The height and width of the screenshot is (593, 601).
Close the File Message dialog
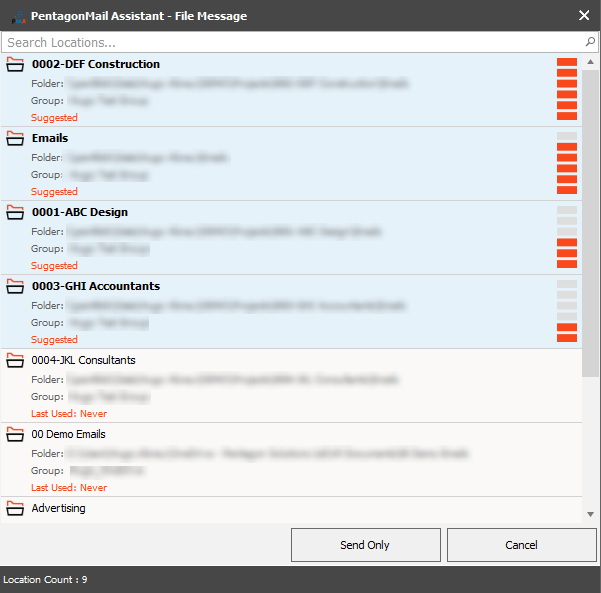(584, 15)
